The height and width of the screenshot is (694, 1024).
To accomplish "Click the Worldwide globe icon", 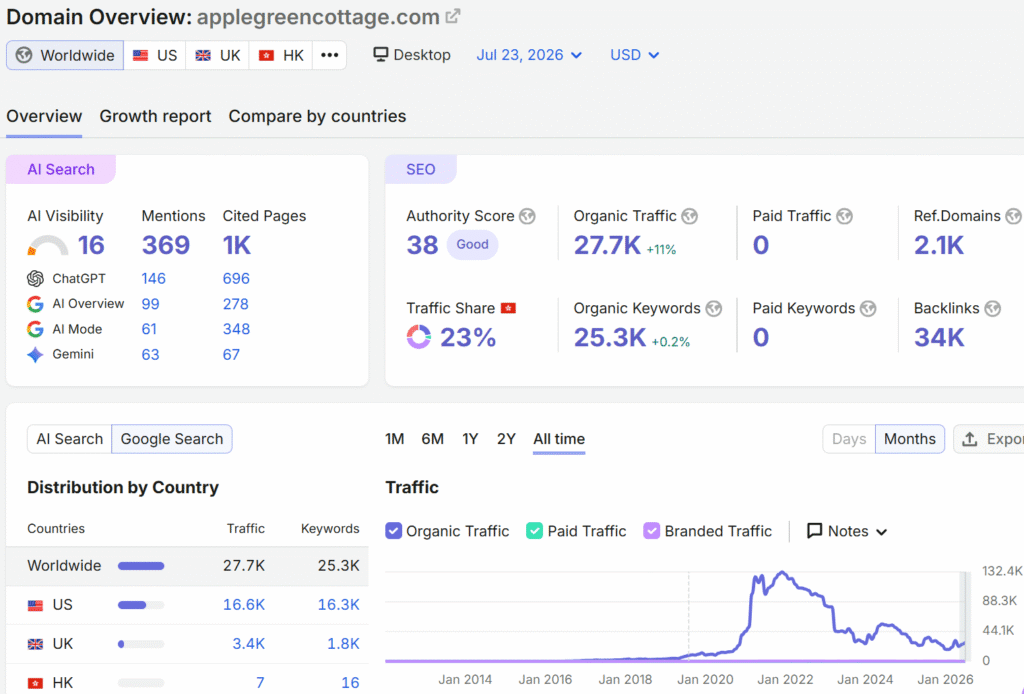I will click(x=24, y=55).
